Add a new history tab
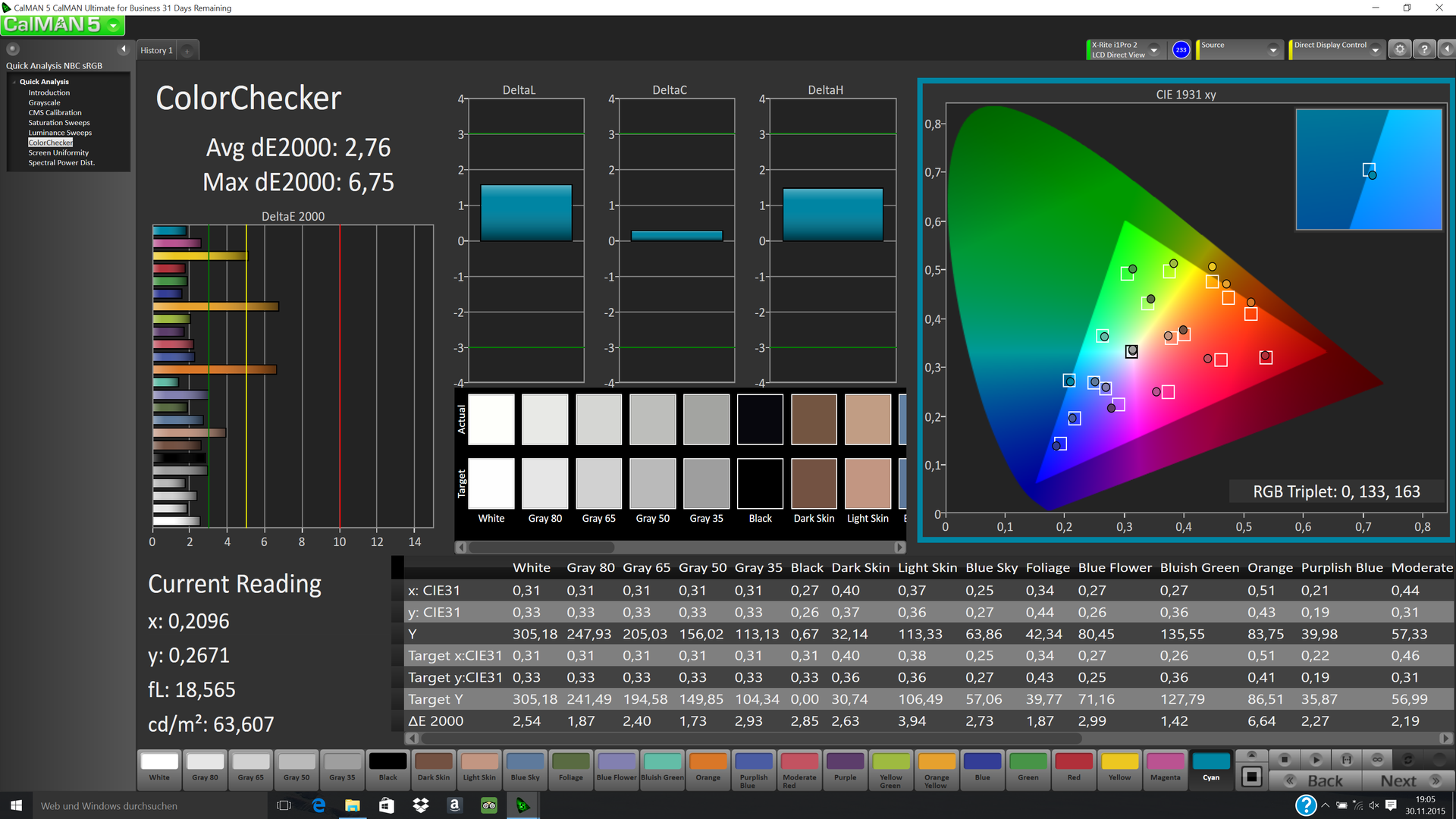The width and height of the screenshot is (1456, 819). (187, 51)
